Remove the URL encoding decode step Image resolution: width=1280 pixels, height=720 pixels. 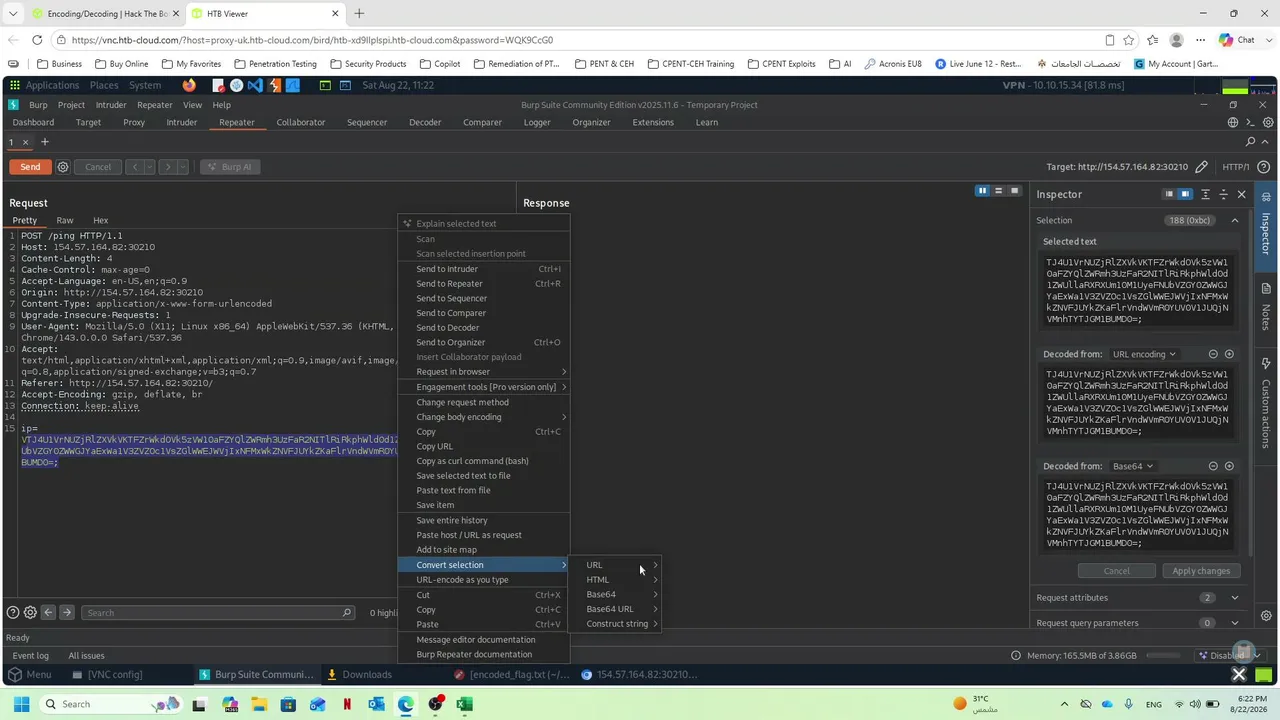(x=1213, y=354)
